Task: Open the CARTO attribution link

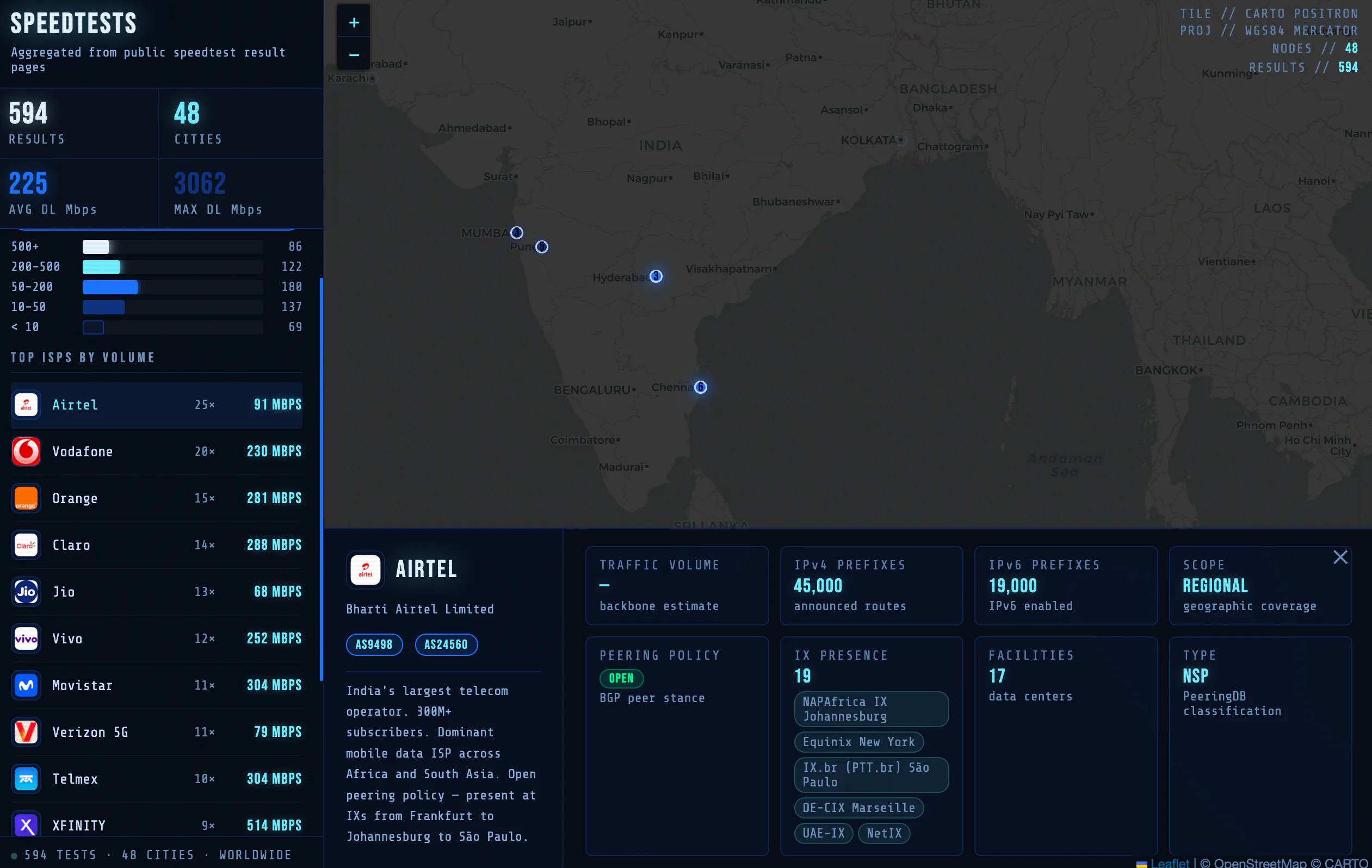Action: point(1346,863)
